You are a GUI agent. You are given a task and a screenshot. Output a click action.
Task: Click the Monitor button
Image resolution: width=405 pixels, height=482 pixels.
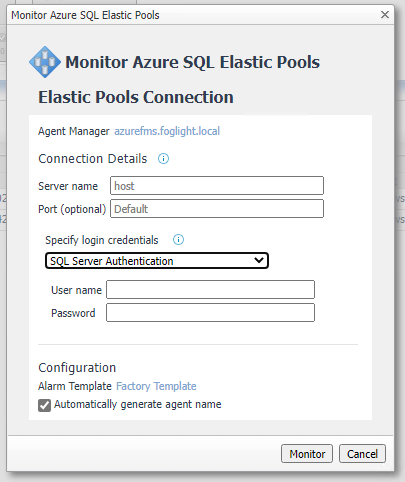[x=307, y=454]
